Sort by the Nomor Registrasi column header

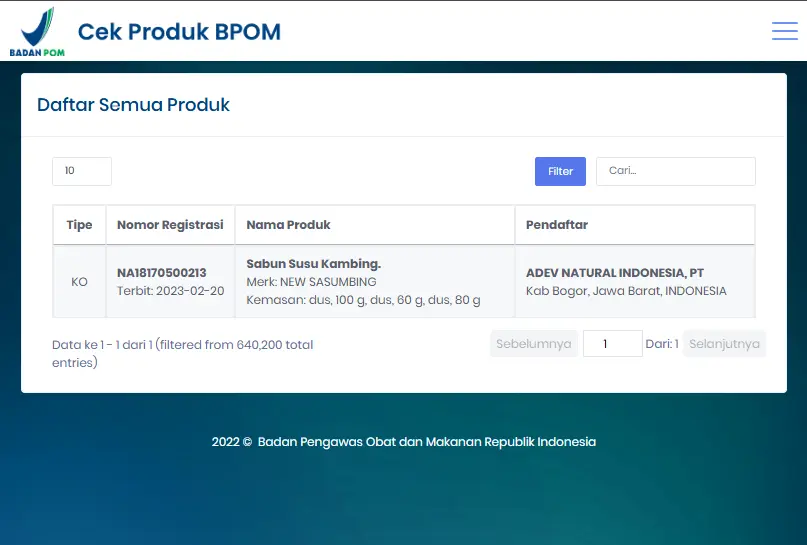[x=170, y=225]
